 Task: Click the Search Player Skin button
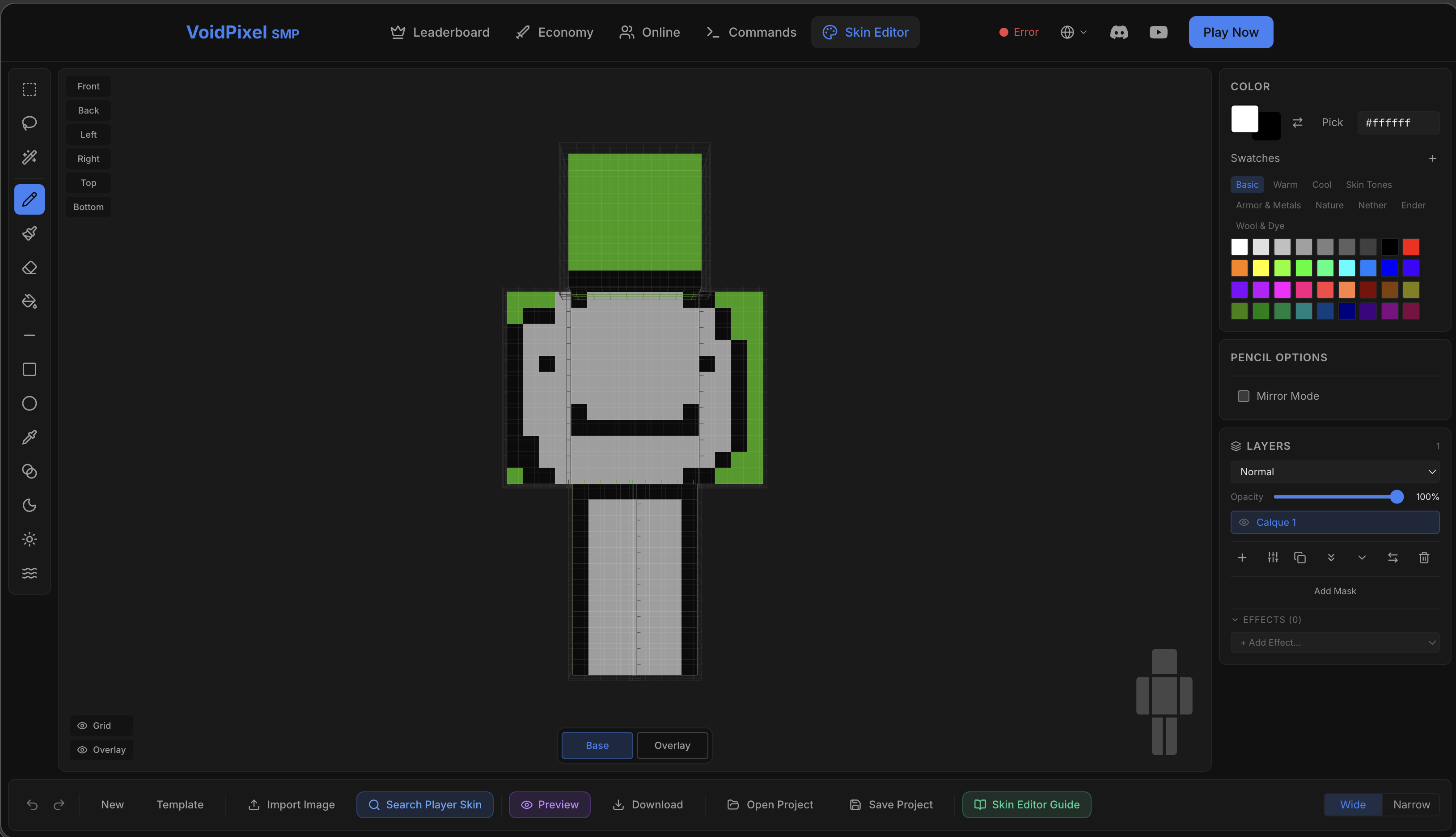click(425, 804)
